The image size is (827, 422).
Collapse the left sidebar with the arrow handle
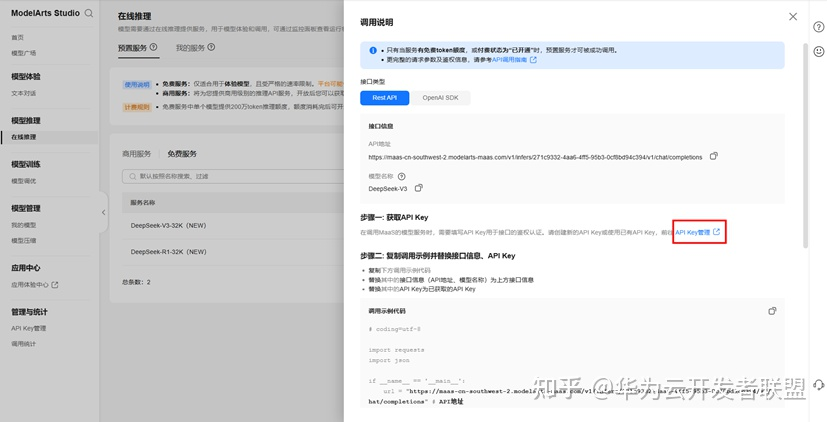click(x=104, y=212)
